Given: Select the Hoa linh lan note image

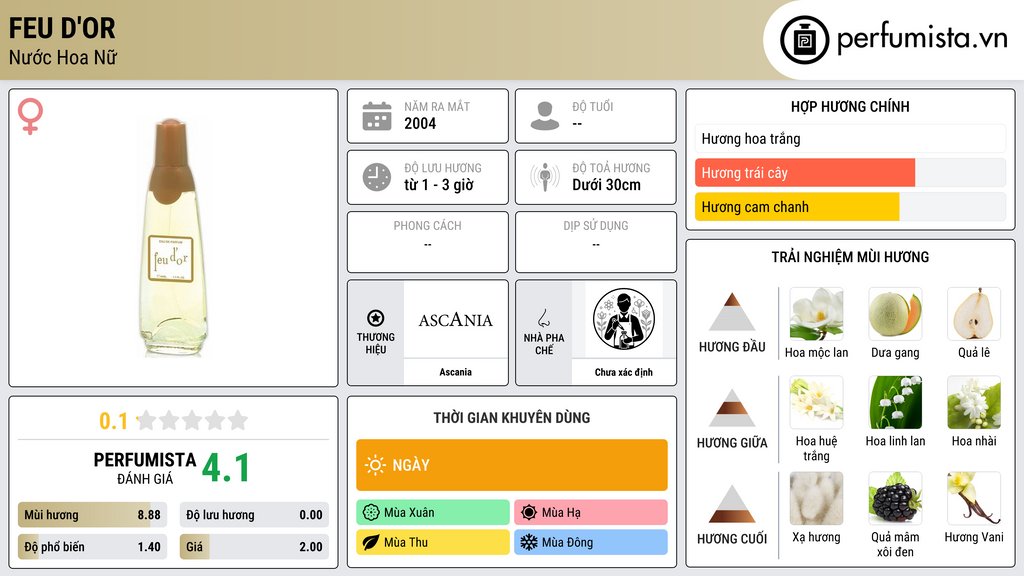Looking at the screenshot, I should pos(895,402).
